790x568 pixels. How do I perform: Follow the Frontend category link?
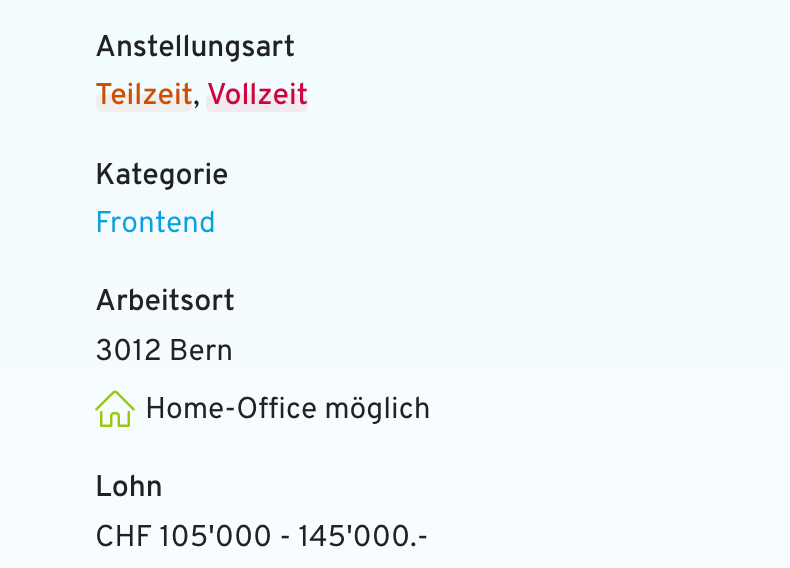(155, 222)
